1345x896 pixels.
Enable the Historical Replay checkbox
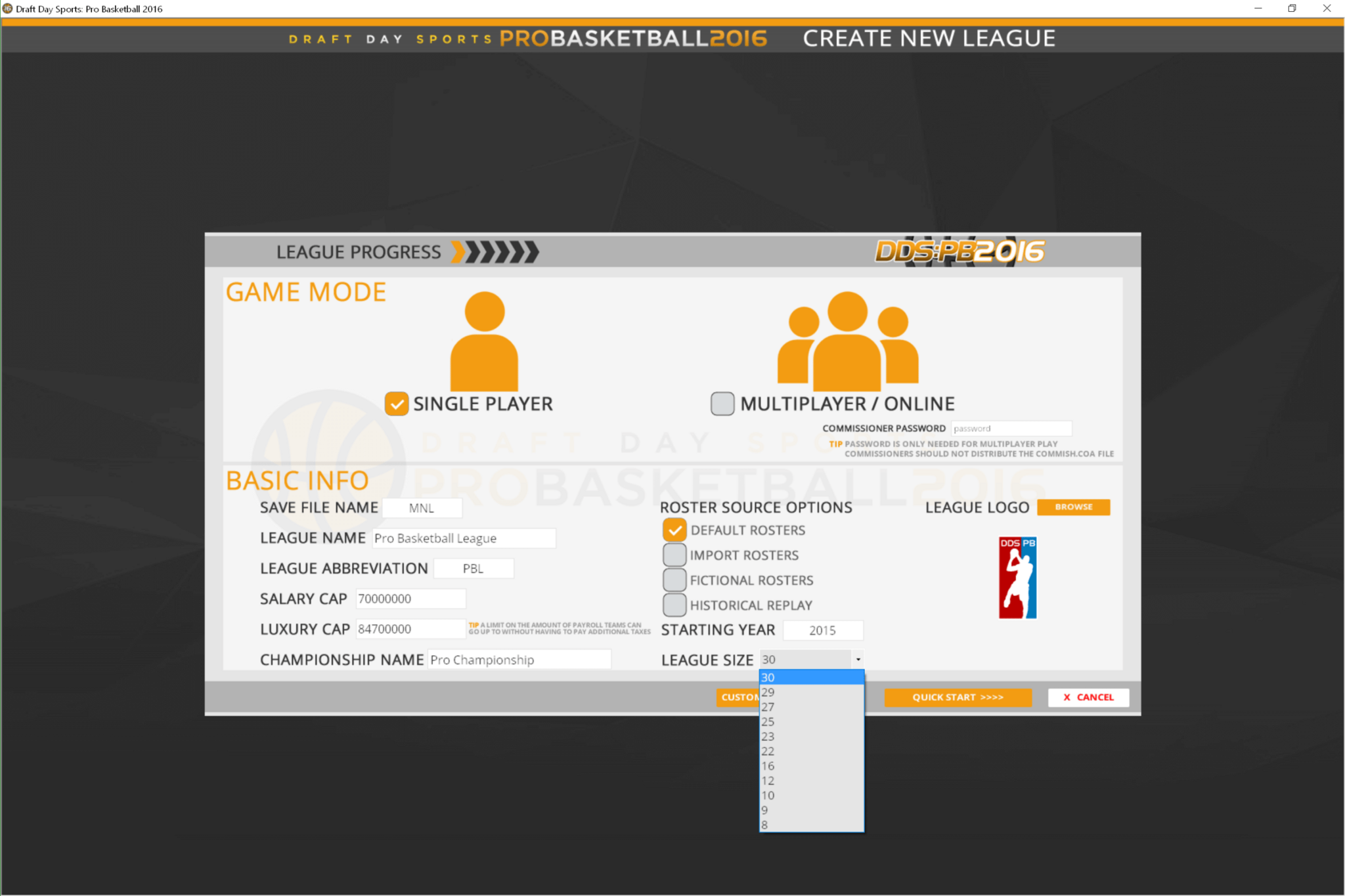(674, 605)
